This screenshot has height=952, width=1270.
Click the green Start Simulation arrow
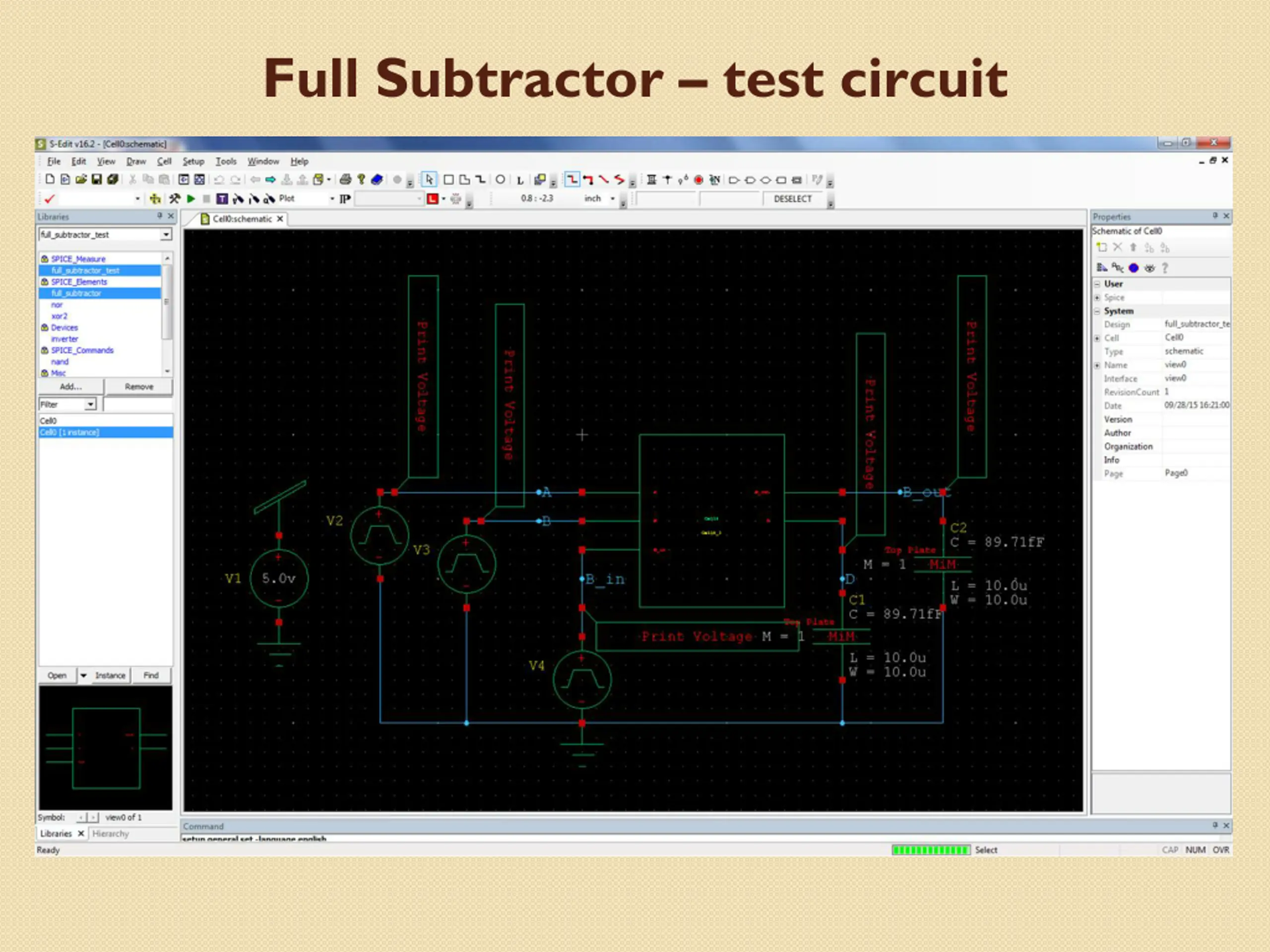[x=191, y=198]
